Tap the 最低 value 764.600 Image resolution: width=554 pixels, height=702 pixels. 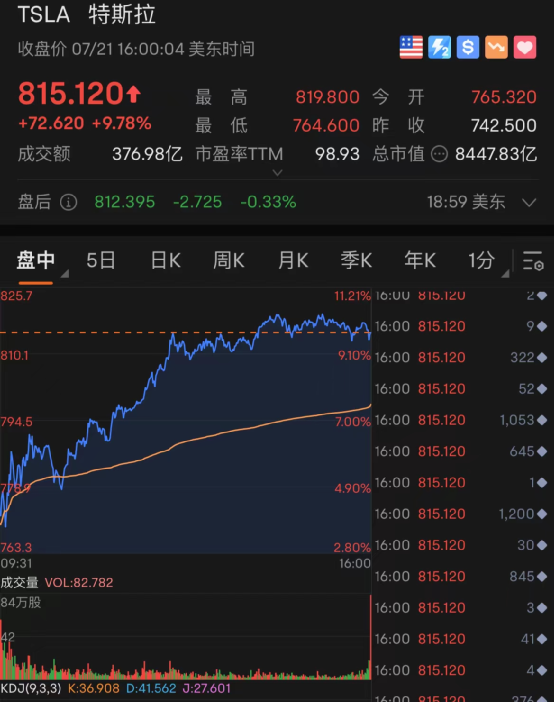326,126
